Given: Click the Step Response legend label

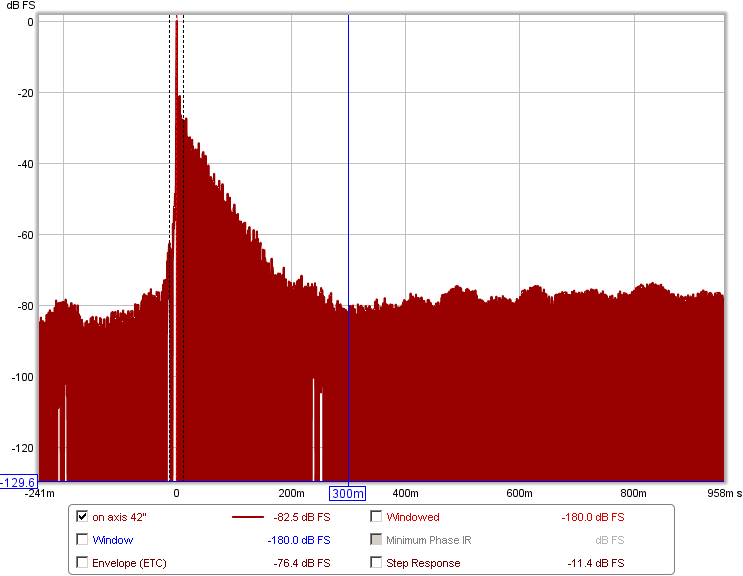Looking at the screenshot, I should (x=423, y=563).
